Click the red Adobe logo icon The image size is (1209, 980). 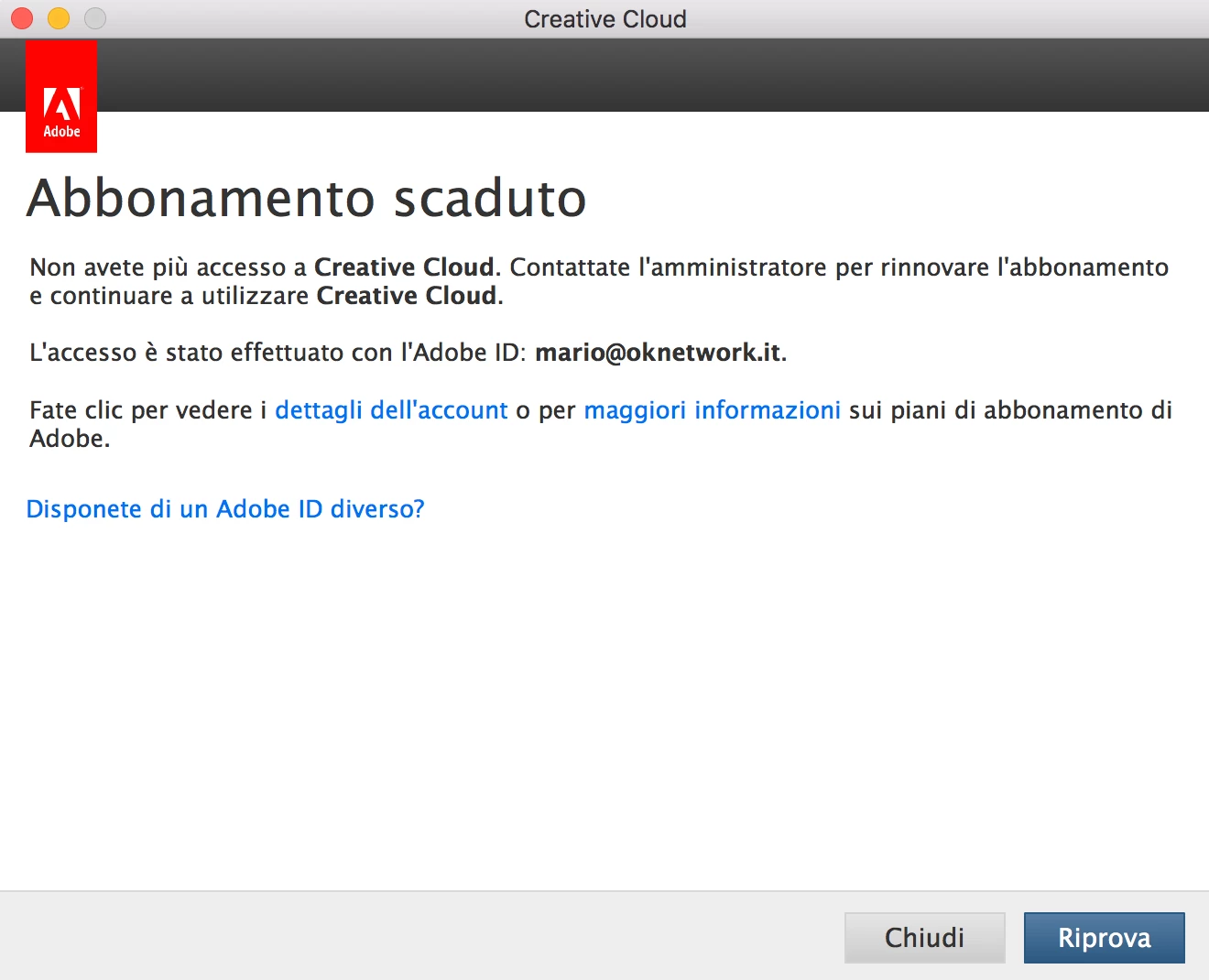(x=61, y=96)
